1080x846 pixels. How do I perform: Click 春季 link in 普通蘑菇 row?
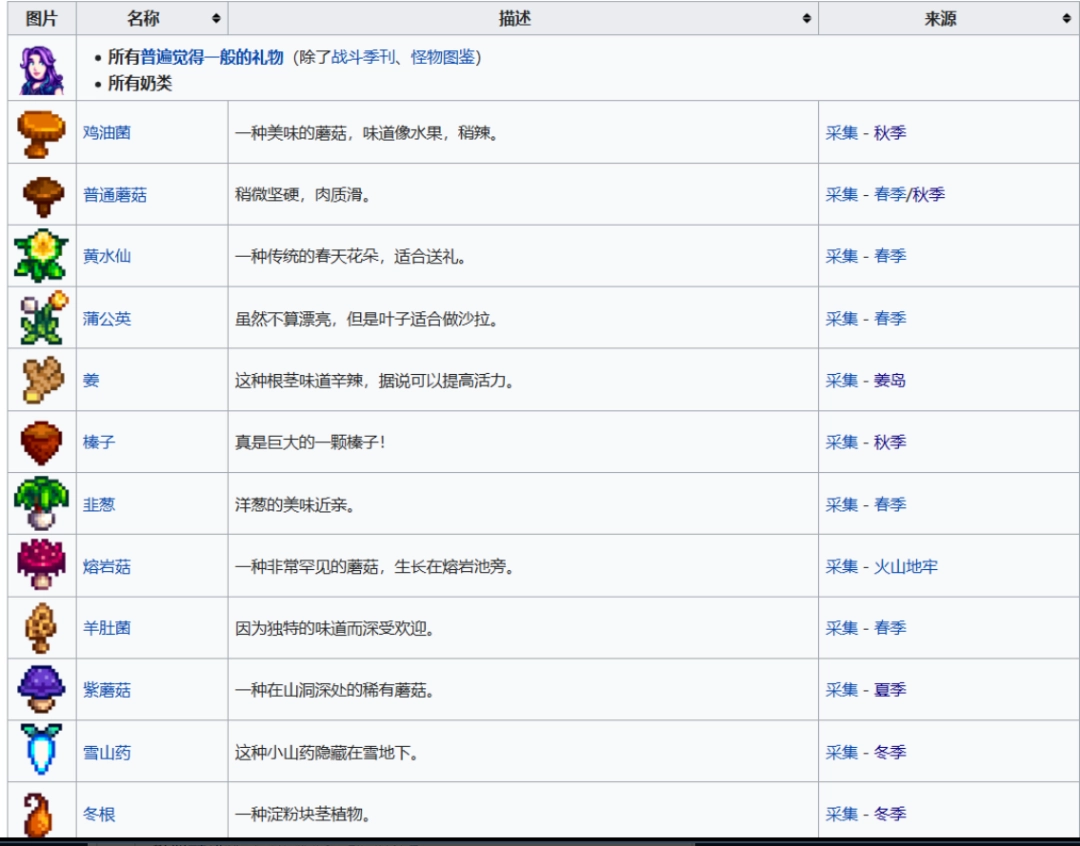pyautogui.click(x=890, y=195)
